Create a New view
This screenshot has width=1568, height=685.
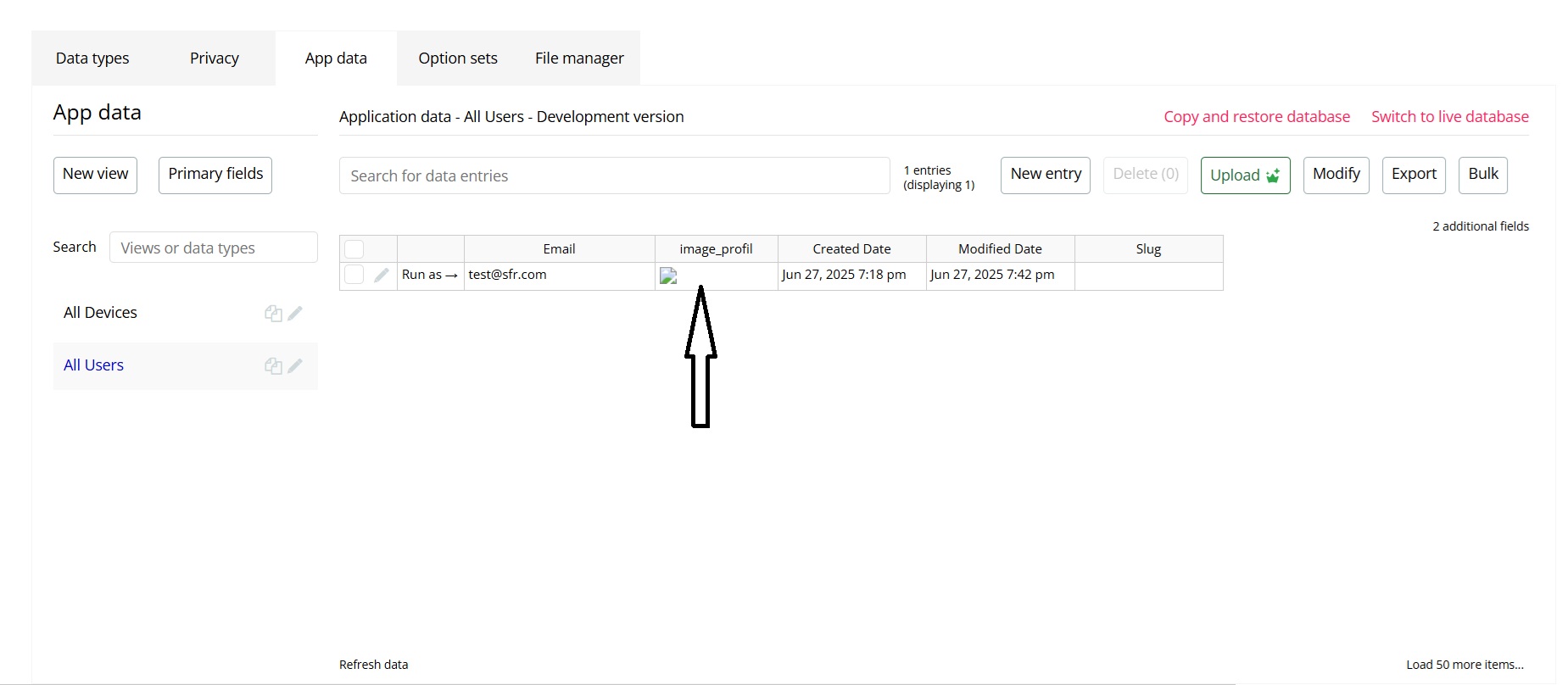tap(95, 175)
